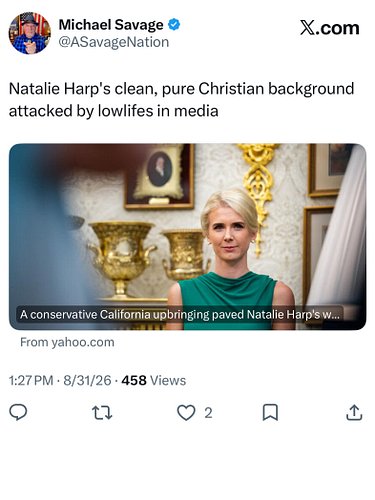The width and height of the screenshot is (375, 500).
Task: Click the like count number 2
Action: [x=208, y=413]
